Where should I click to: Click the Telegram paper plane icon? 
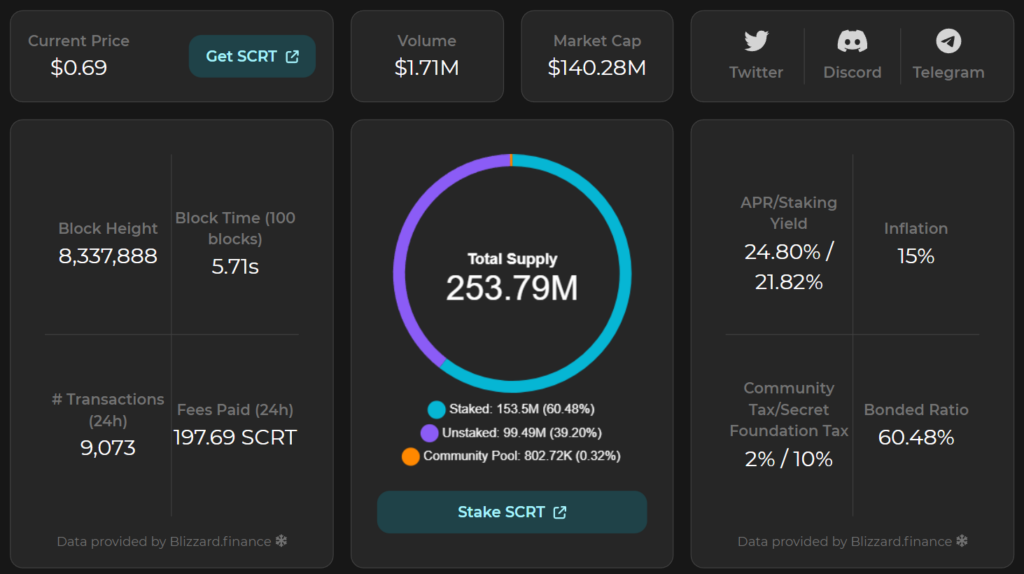point(948,41)
